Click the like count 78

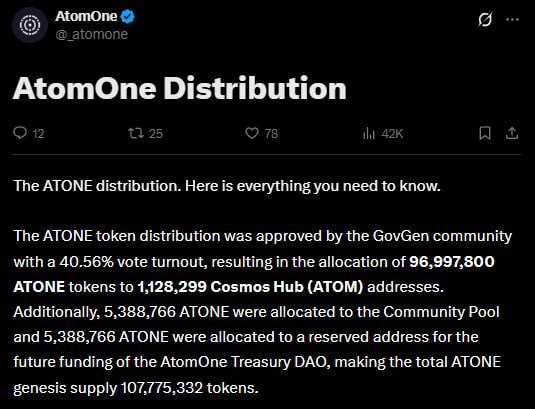pos(272,134)
